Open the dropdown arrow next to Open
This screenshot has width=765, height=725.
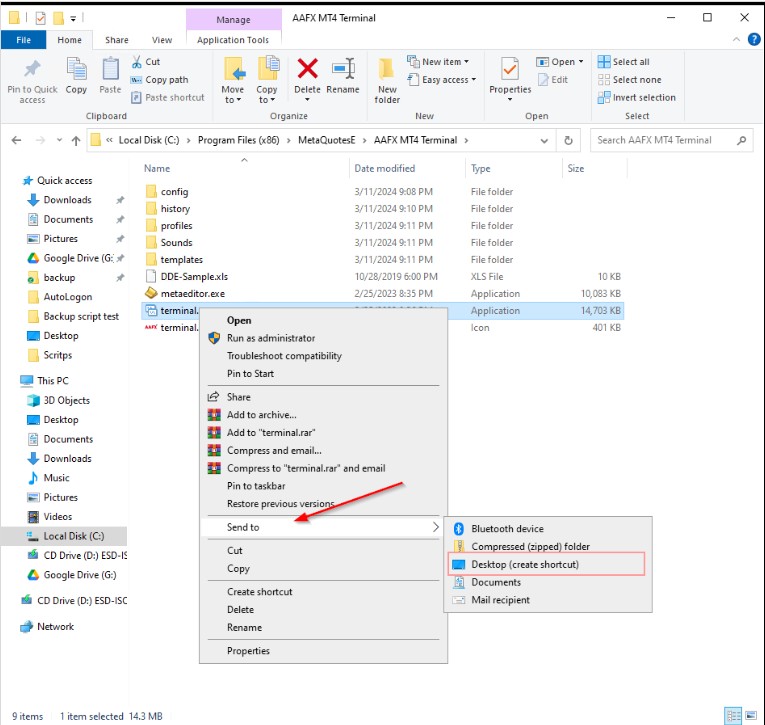(581, 62)
